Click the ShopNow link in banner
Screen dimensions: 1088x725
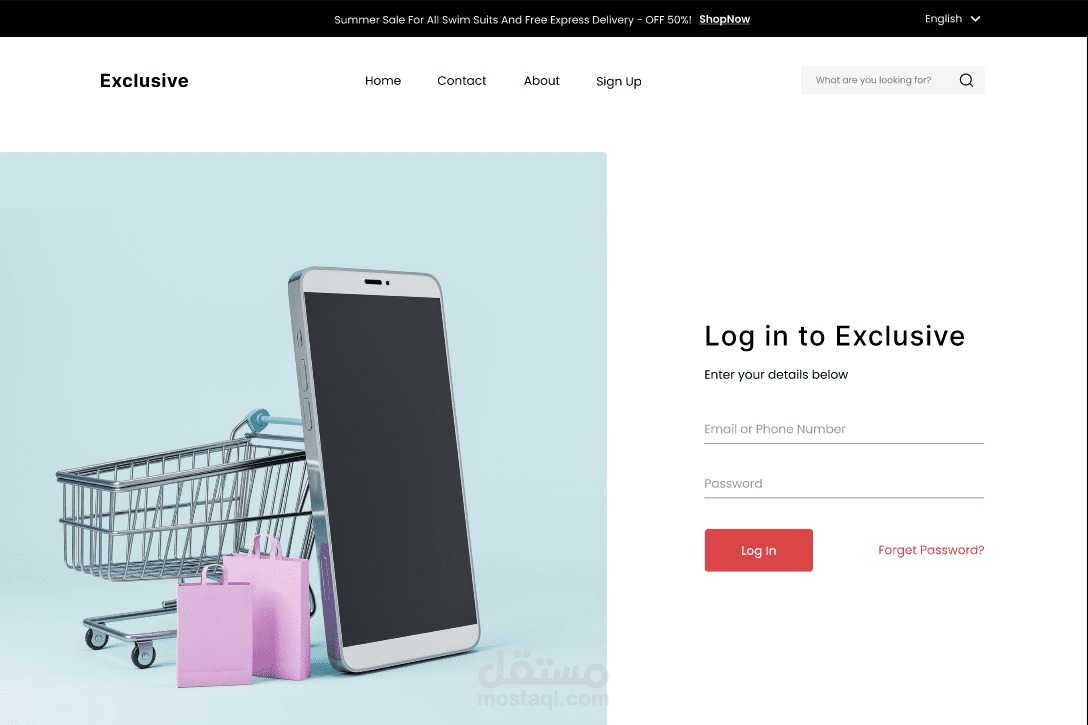tap(724, 19)
